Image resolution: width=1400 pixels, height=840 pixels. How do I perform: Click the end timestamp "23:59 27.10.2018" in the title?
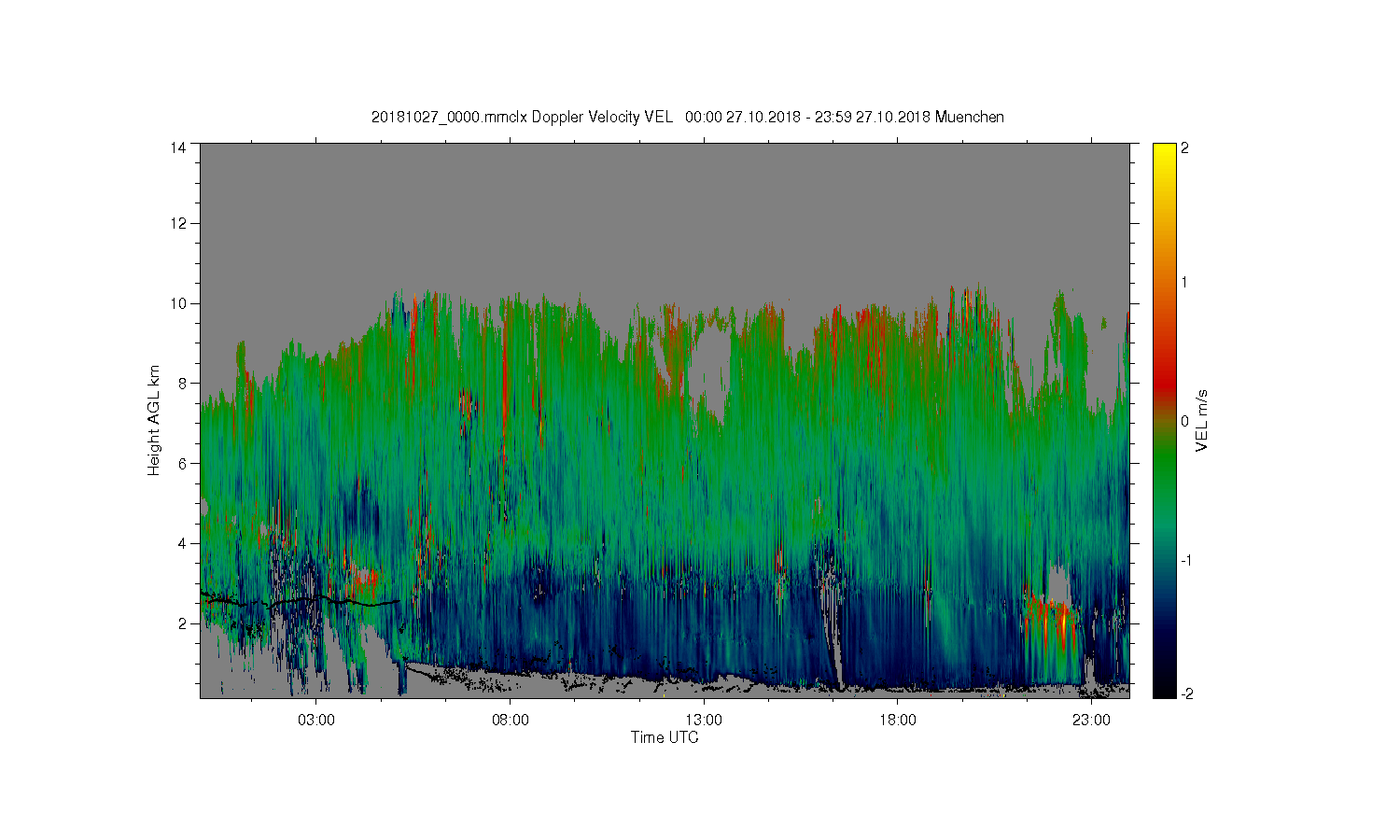point(873,117)
